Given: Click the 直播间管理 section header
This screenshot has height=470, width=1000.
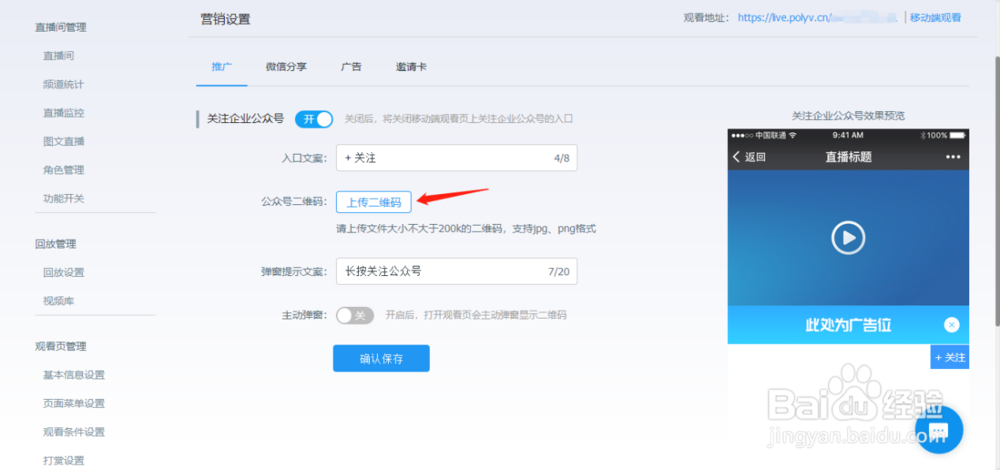Looking at the screenshot, I should tap(61, 27).
